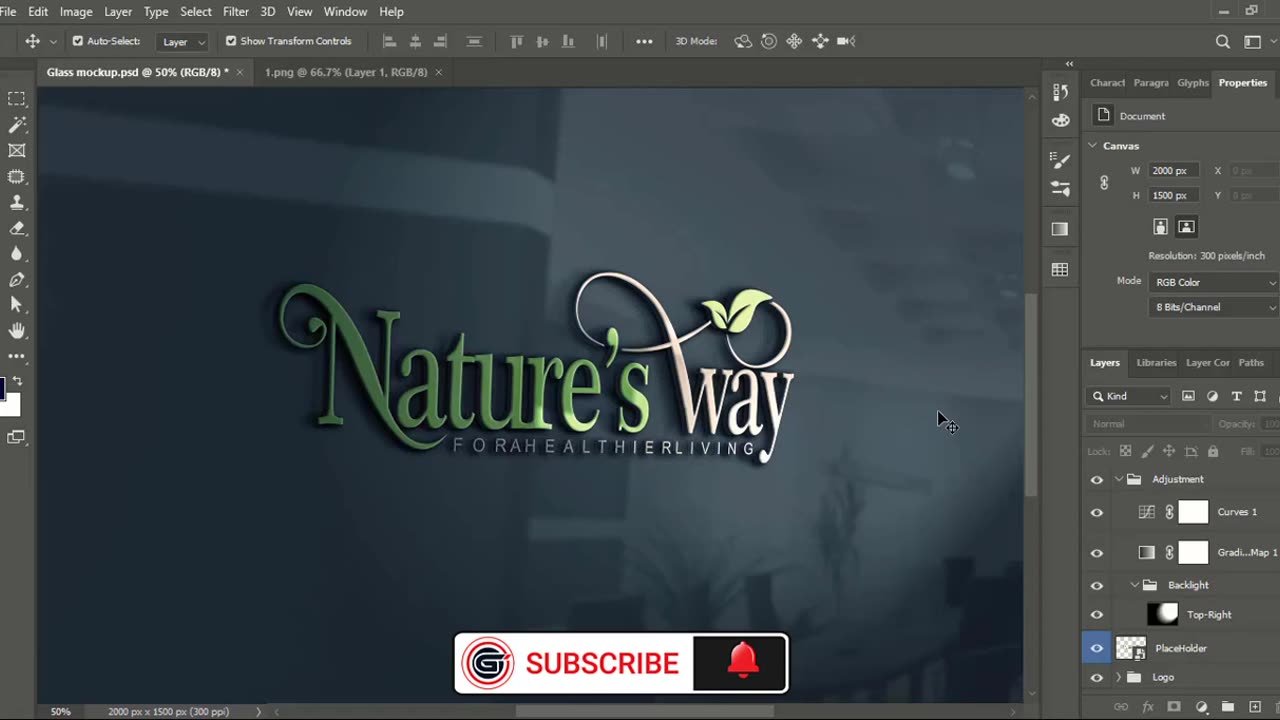Hide the Top-Right layer
Image resolution: width=1280 pixels, height=720 pixels.
[1097, 615]
